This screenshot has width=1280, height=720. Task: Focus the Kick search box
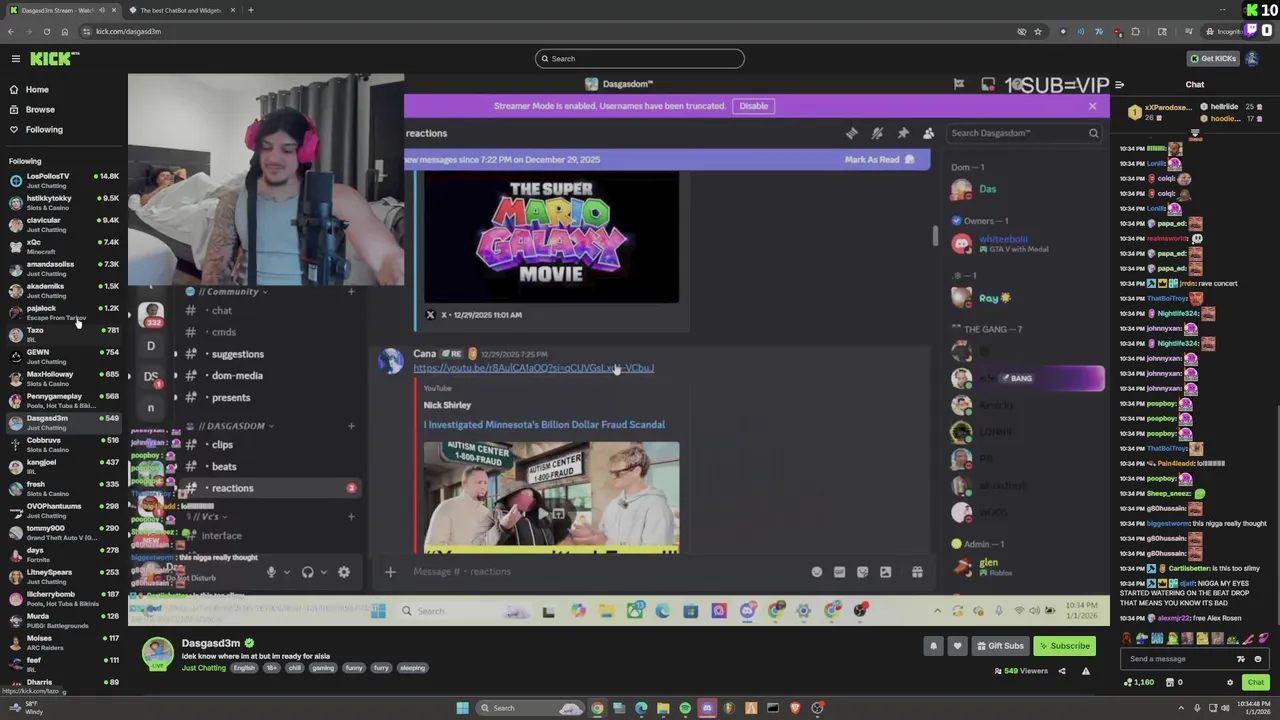pos(640,59)
